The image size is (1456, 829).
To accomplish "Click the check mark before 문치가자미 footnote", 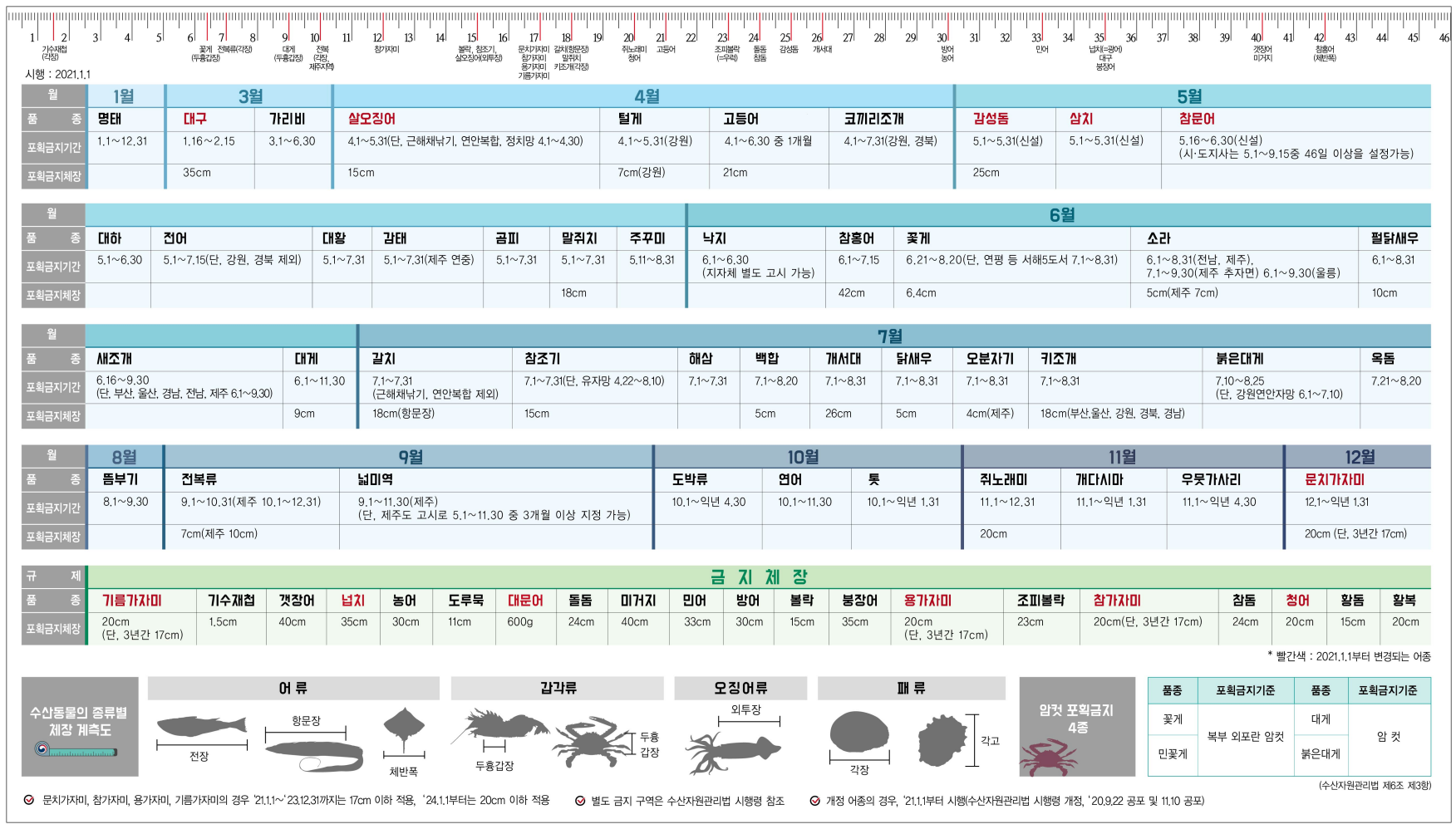I will (x=29, y=801).
